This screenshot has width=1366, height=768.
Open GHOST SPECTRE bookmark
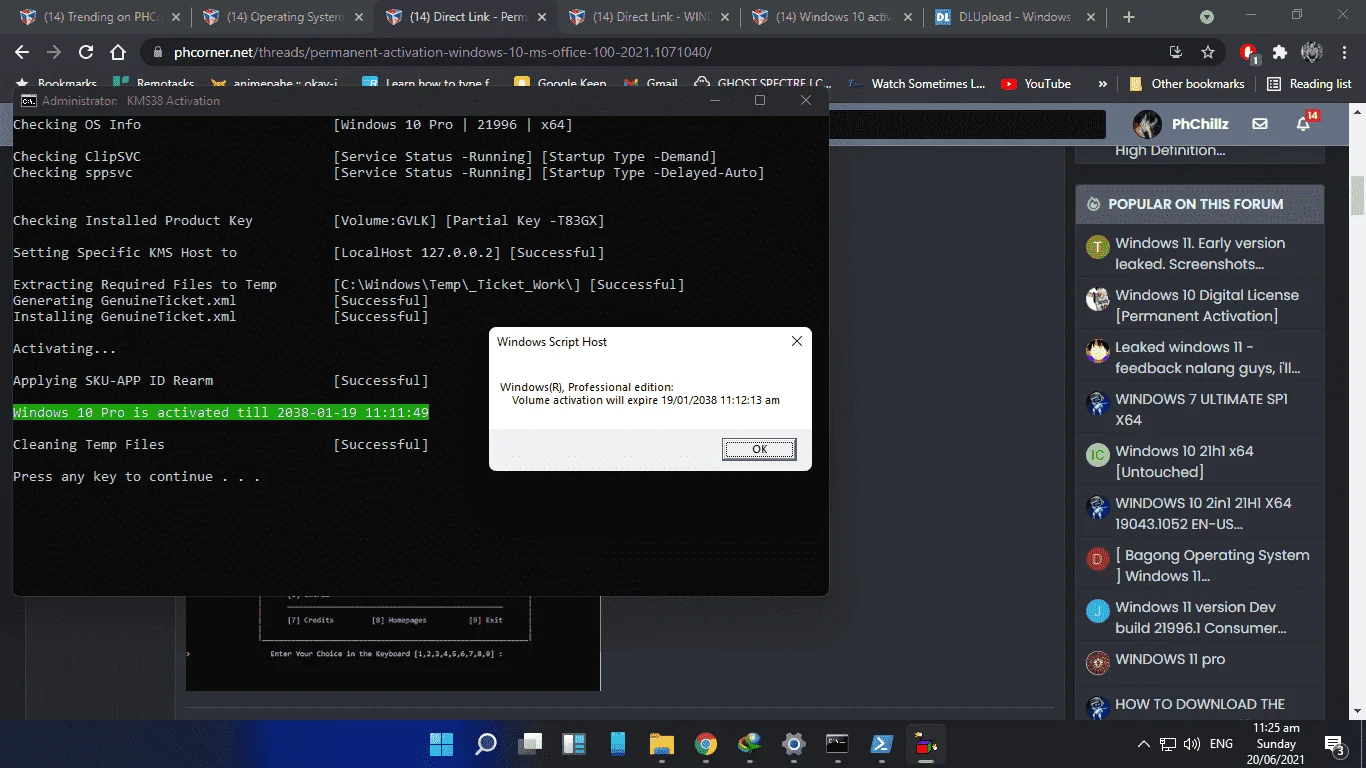(x=763, y=84)
